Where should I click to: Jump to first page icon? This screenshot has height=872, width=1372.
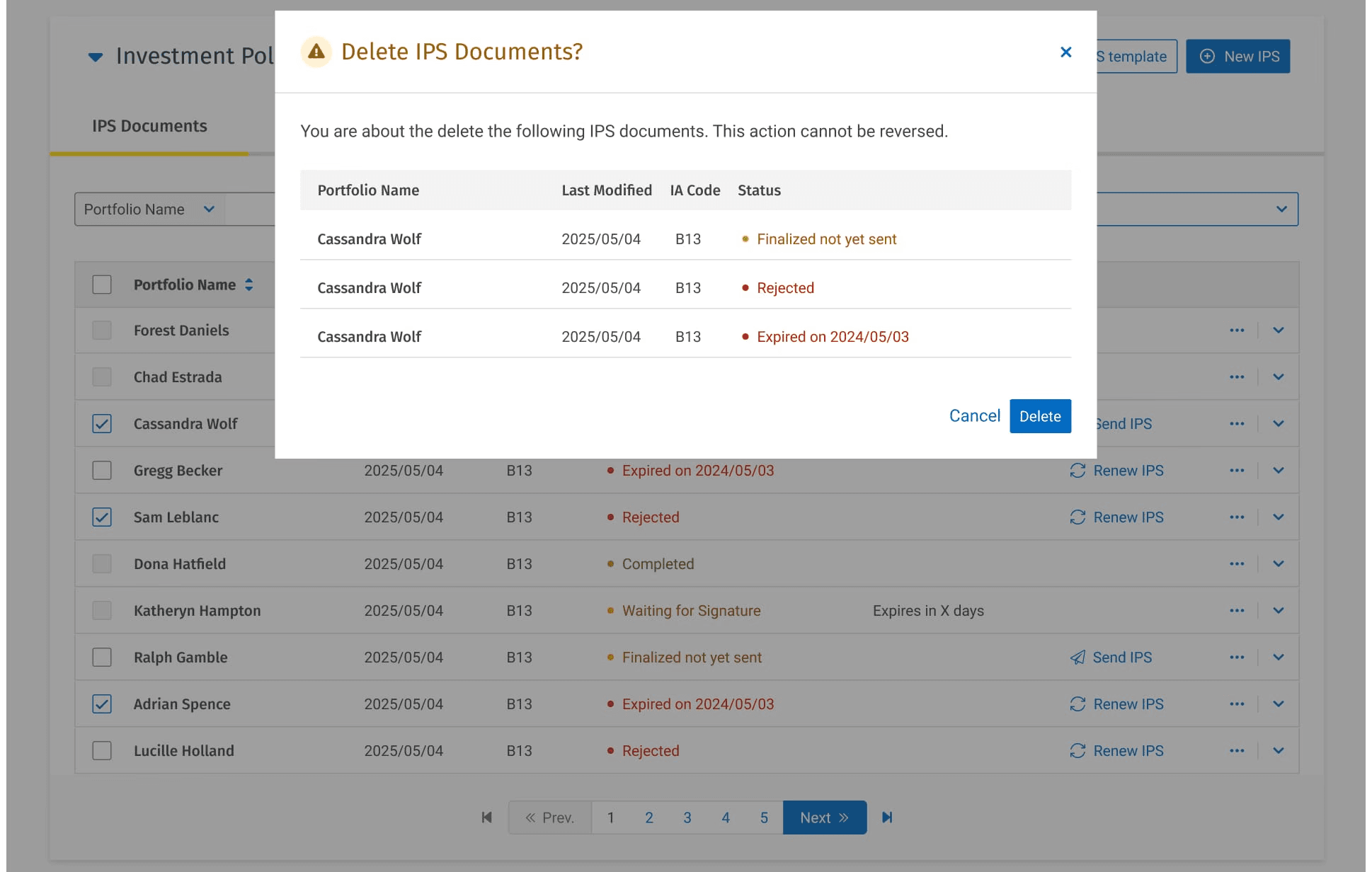click(x=486, y=817)
